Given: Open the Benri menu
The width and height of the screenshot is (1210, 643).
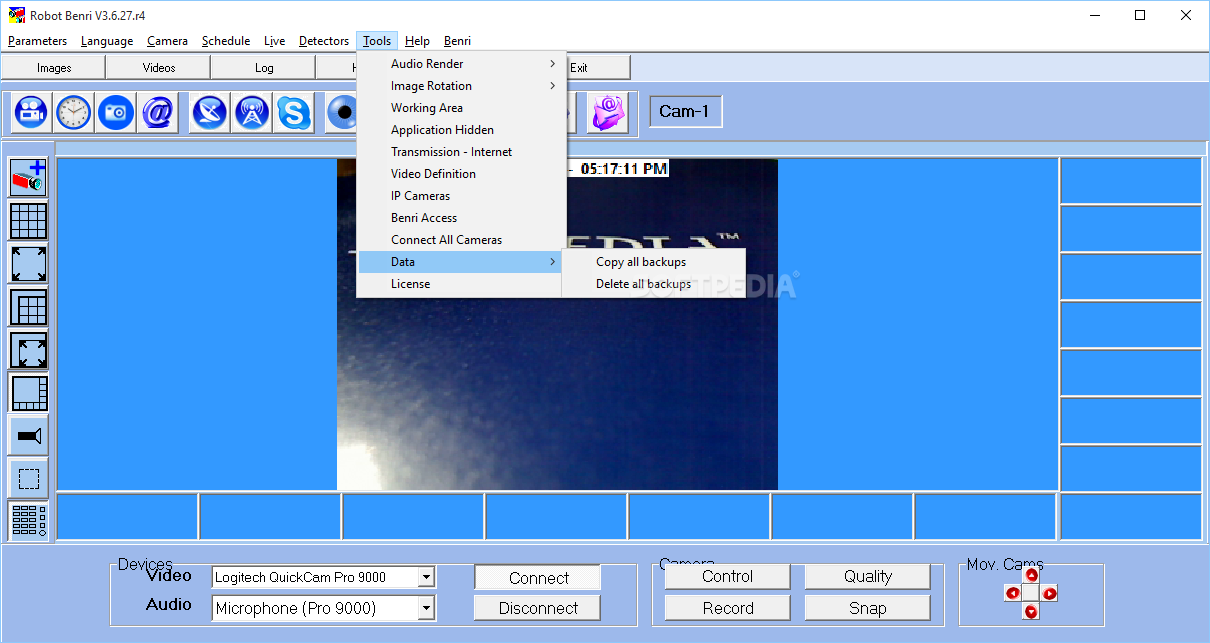Looking at the screenshot, I should coord(457,41).
